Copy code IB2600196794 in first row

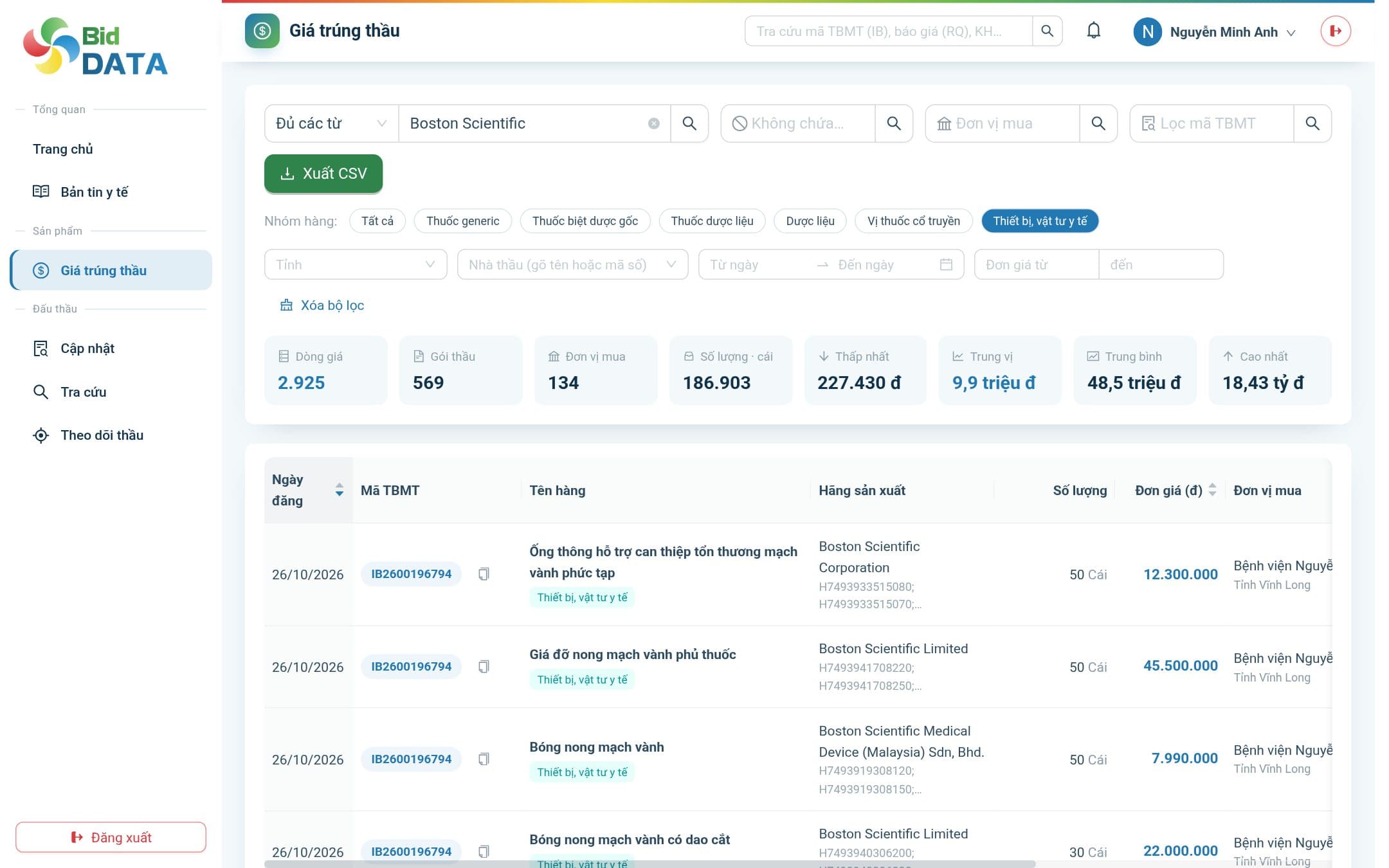pyautogui.click(x=484, y=574)
